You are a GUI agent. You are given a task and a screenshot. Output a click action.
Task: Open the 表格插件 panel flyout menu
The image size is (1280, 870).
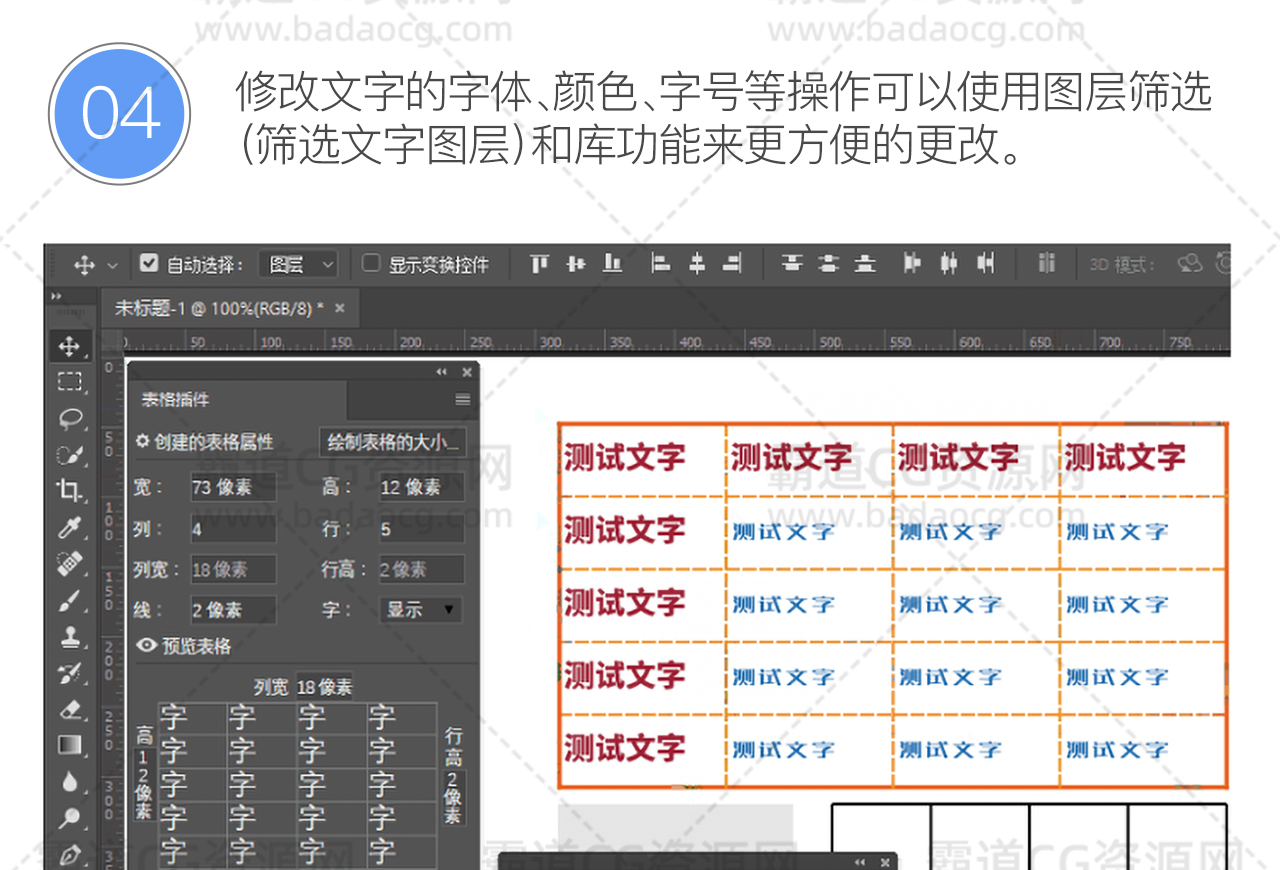(x=463, y=400)
